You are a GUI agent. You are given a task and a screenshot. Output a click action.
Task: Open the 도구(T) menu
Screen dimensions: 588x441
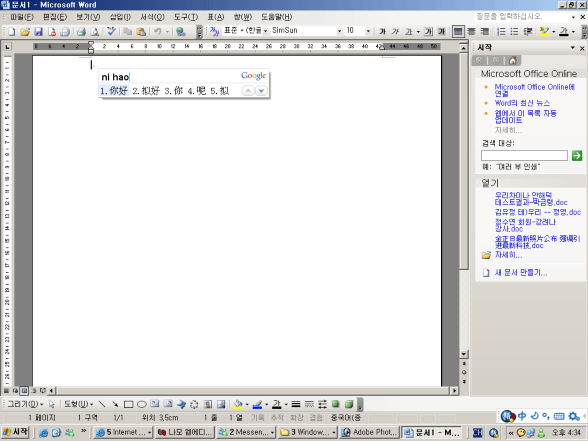186,17
